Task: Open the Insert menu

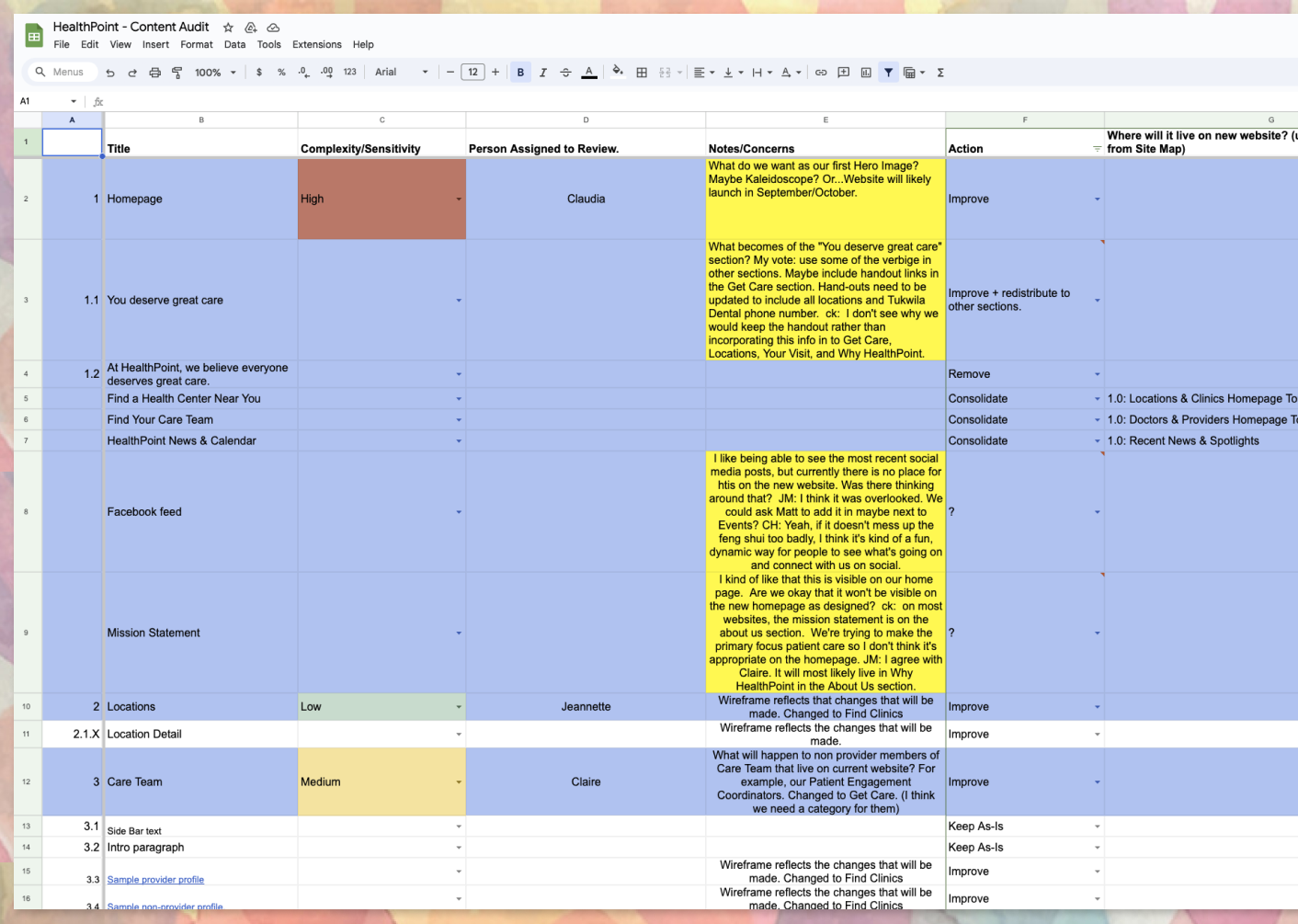Action: pos(155,44)
